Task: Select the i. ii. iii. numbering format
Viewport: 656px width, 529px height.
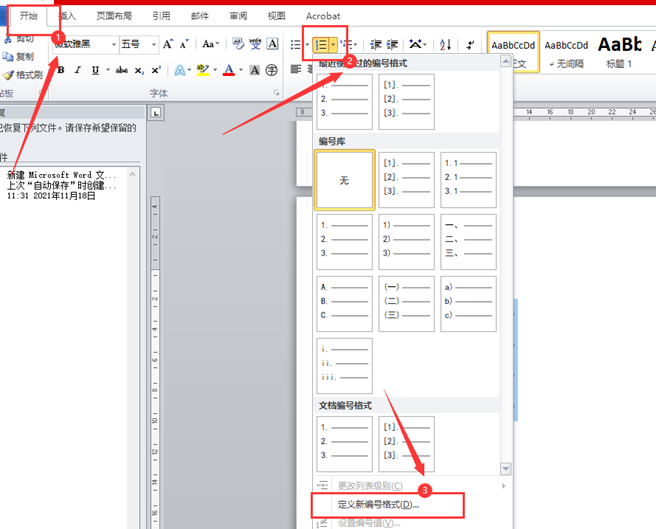Action: coord(344,366)
